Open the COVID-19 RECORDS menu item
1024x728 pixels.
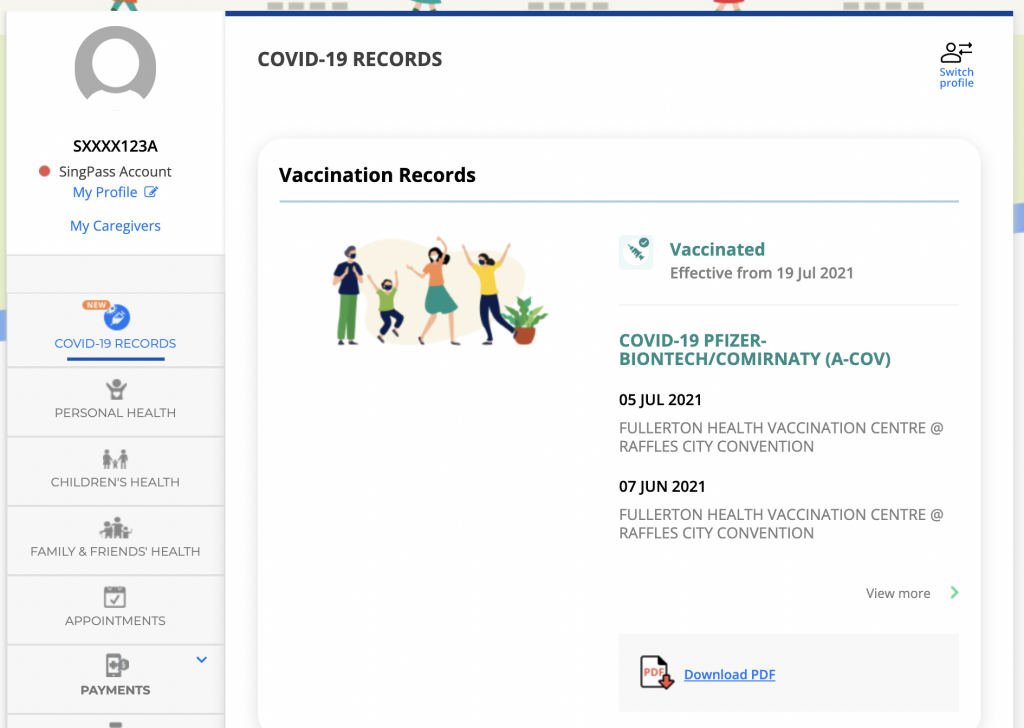[x=115, y=343]
